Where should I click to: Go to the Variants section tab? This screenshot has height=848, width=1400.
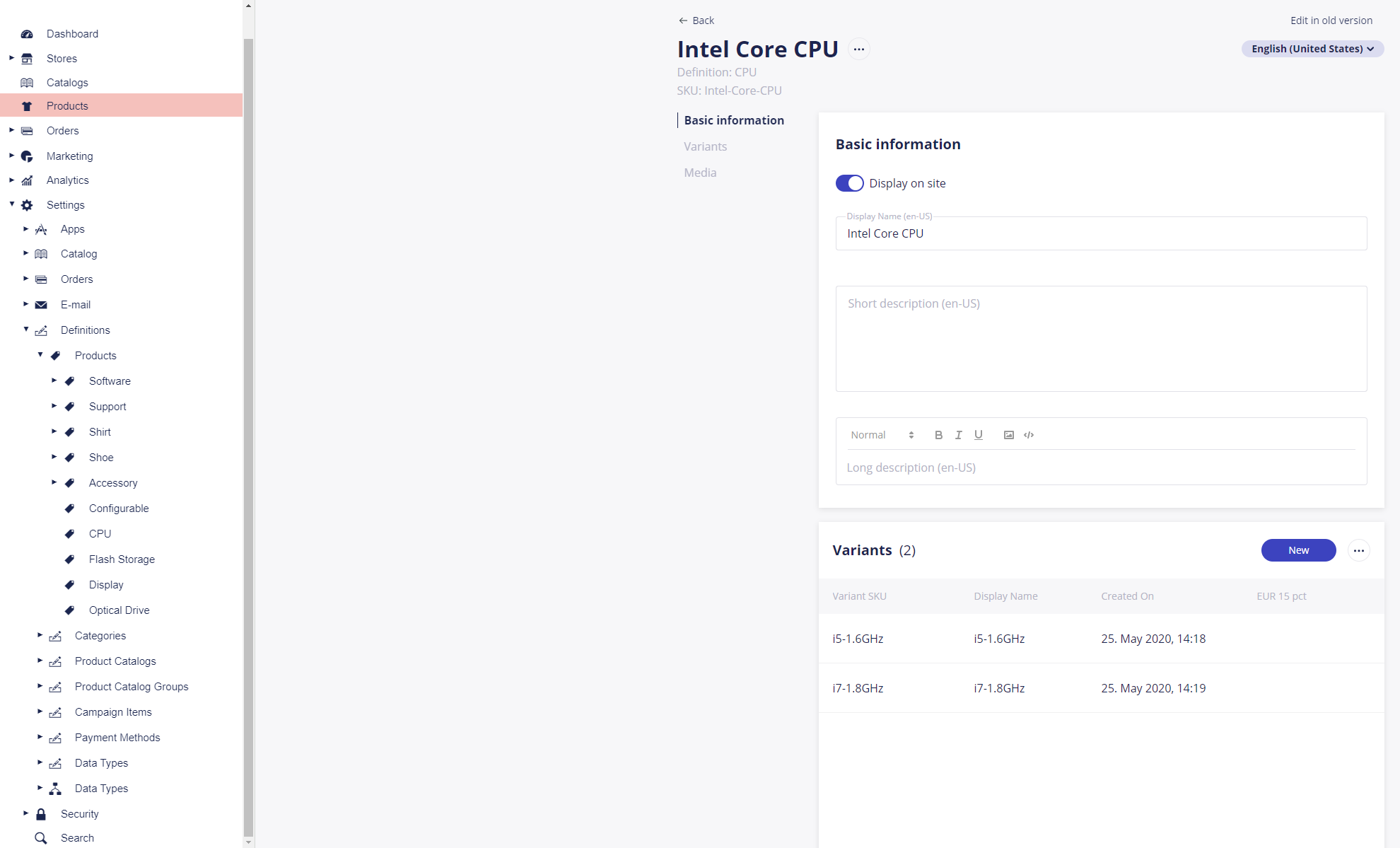(x=705, y=146)
